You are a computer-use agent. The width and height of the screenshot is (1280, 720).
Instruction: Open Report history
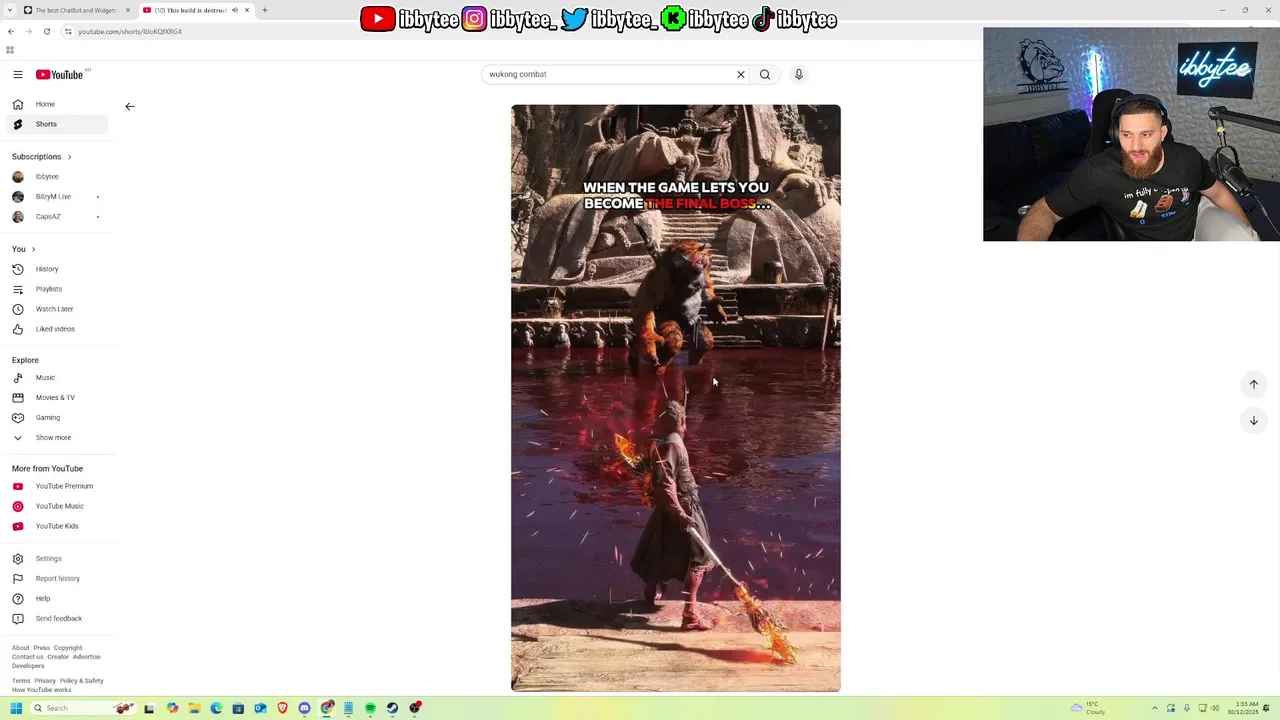(57, 579)
